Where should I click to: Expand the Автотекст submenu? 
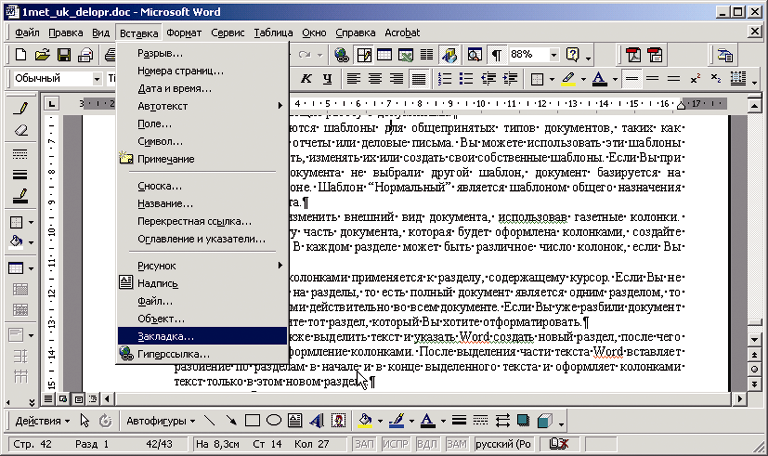tap(202, 106)
